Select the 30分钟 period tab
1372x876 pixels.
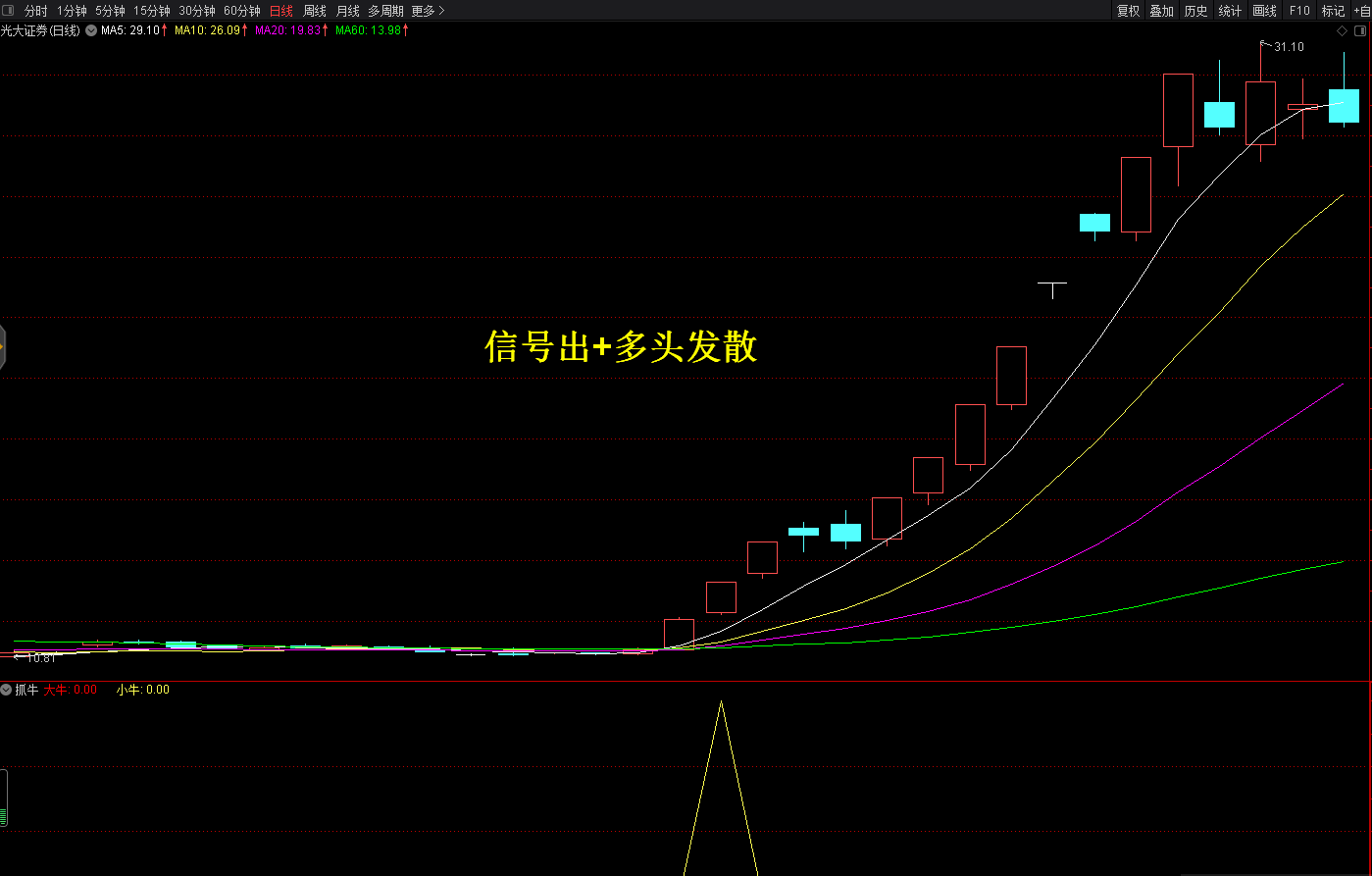coord(197,11)
